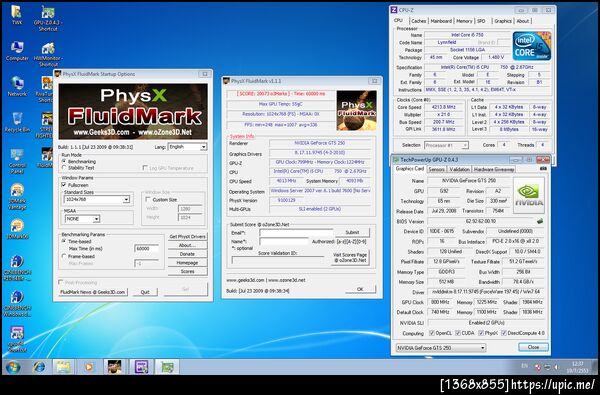The height and width of the screenshot is (395, 600).
Task: Enable the Custom Size checkbox
Action: pyautogui.click(x=148, y=199)
